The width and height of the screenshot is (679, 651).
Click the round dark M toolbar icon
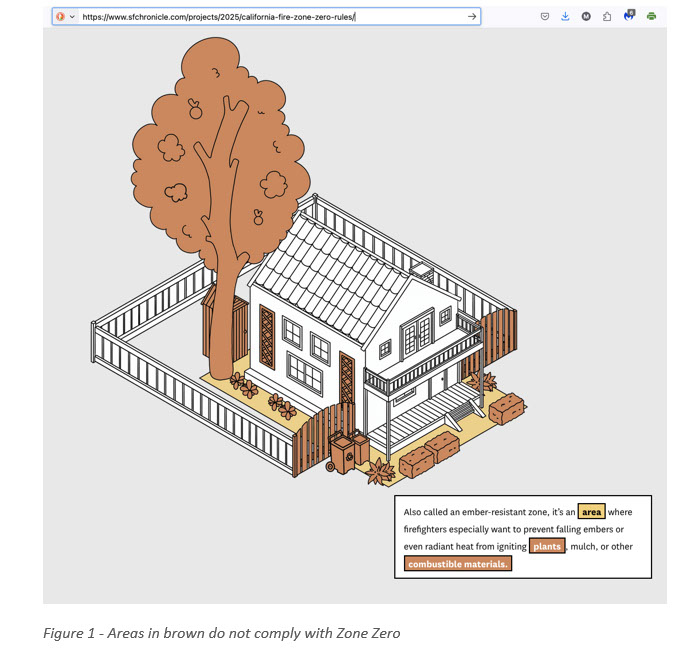(x=586, y=17)
